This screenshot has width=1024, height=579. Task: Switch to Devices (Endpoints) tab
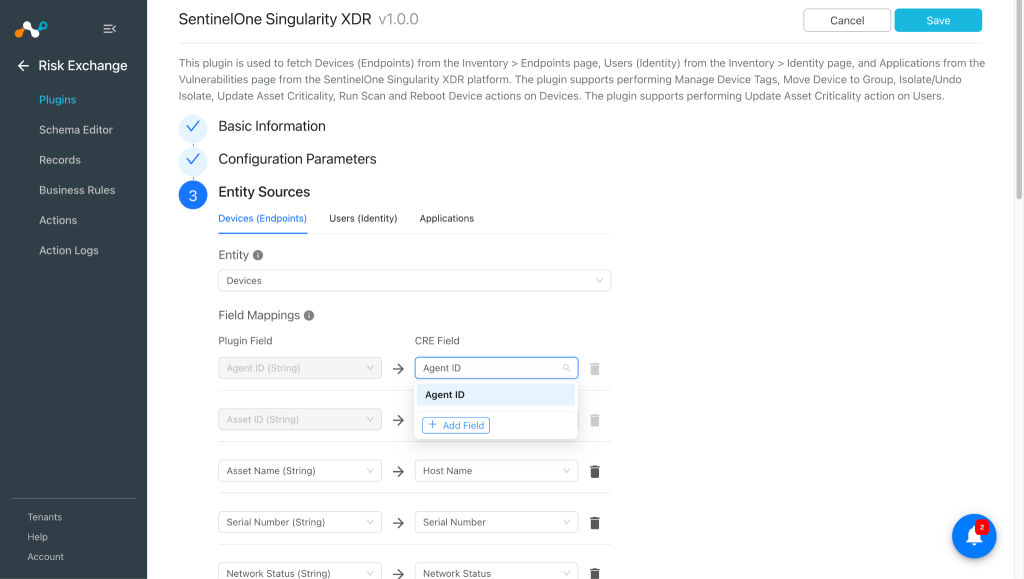[263, 219]
